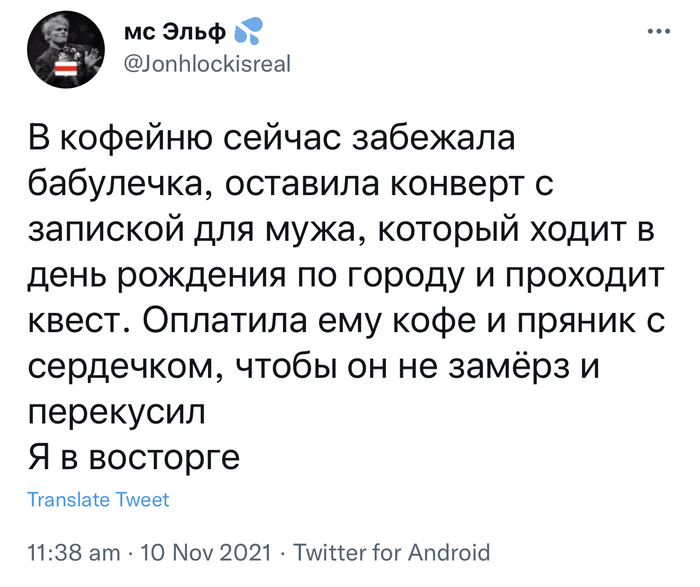Click the line ending 'Я в восторге'

coord(132,457)
